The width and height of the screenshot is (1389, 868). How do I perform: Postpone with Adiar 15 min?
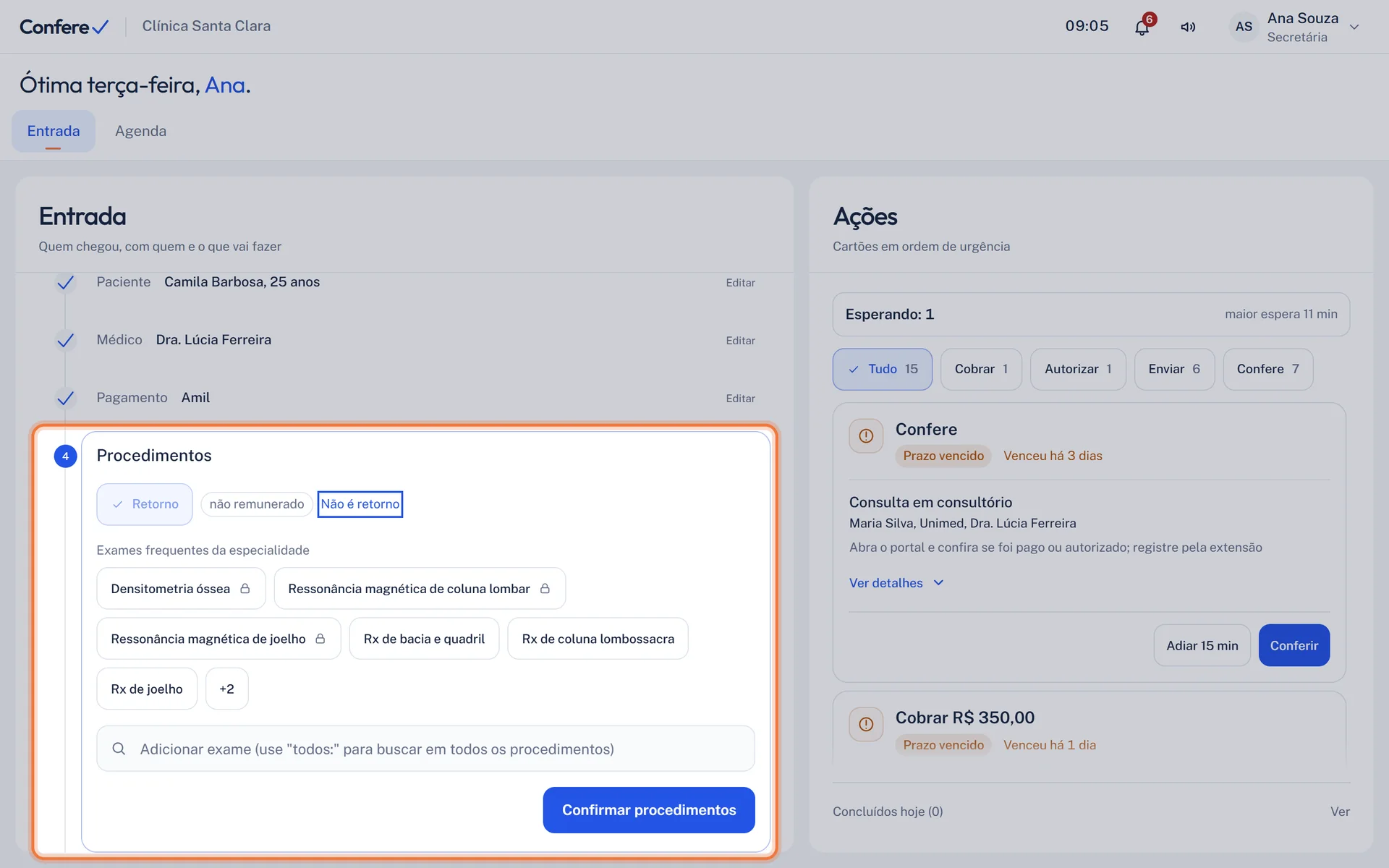(x=1202, y=645)
